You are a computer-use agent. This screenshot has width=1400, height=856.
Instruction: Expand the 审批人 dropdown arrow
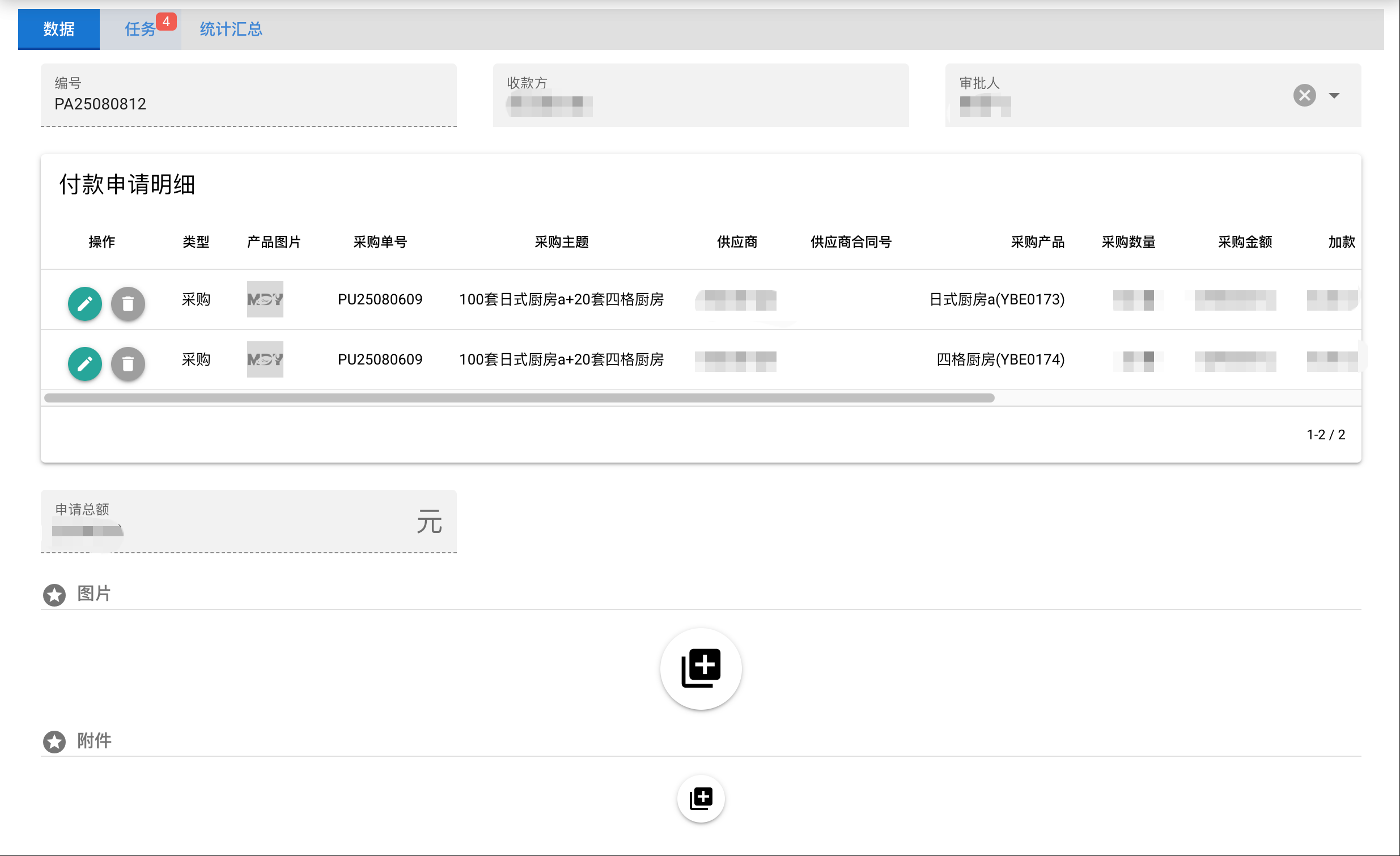1334,95
